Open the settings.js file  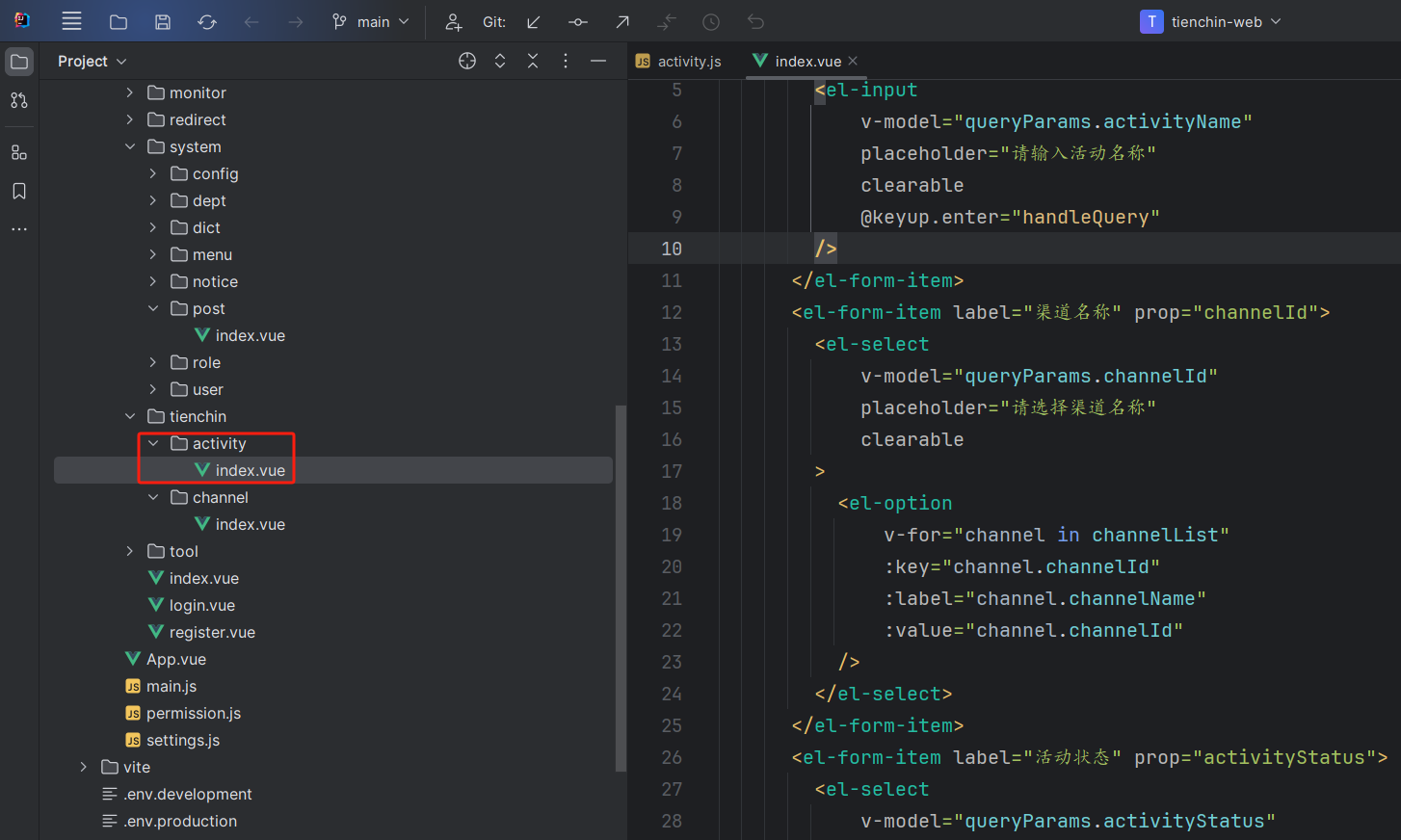(172, 740)
